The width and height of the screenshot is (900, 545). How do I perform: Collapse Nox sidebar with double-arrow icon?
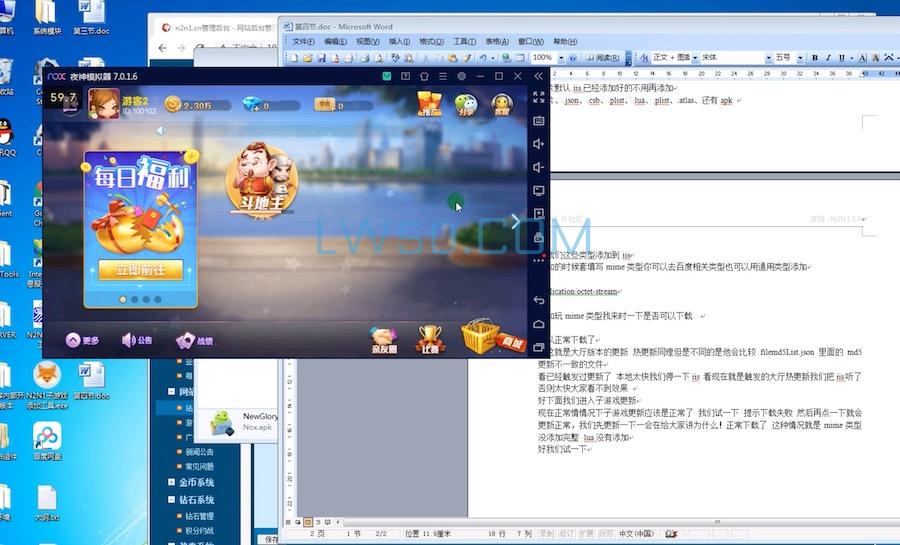[x=538, y=76]
